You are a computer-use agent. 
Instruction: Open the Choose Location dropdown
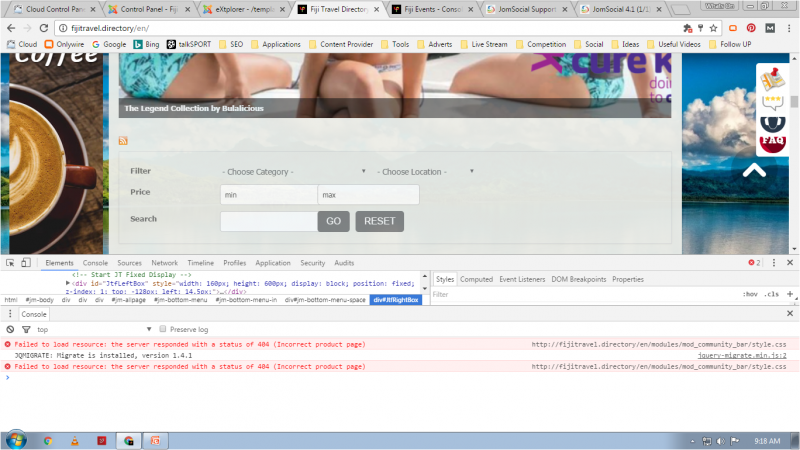[x=425, y=172]
